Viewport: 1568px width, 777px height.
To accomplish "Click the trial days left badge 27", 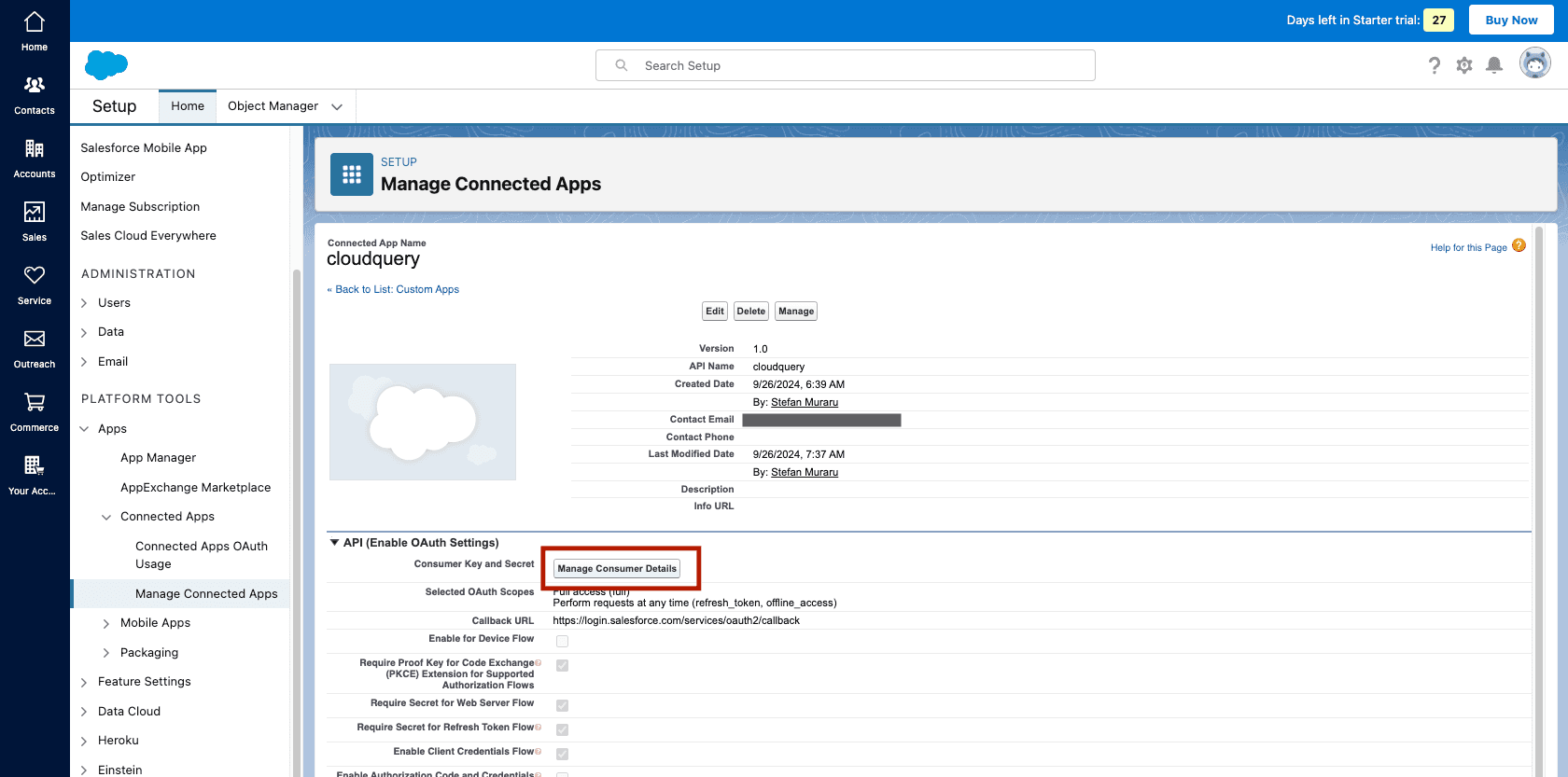I will [x=1438, y=20].
